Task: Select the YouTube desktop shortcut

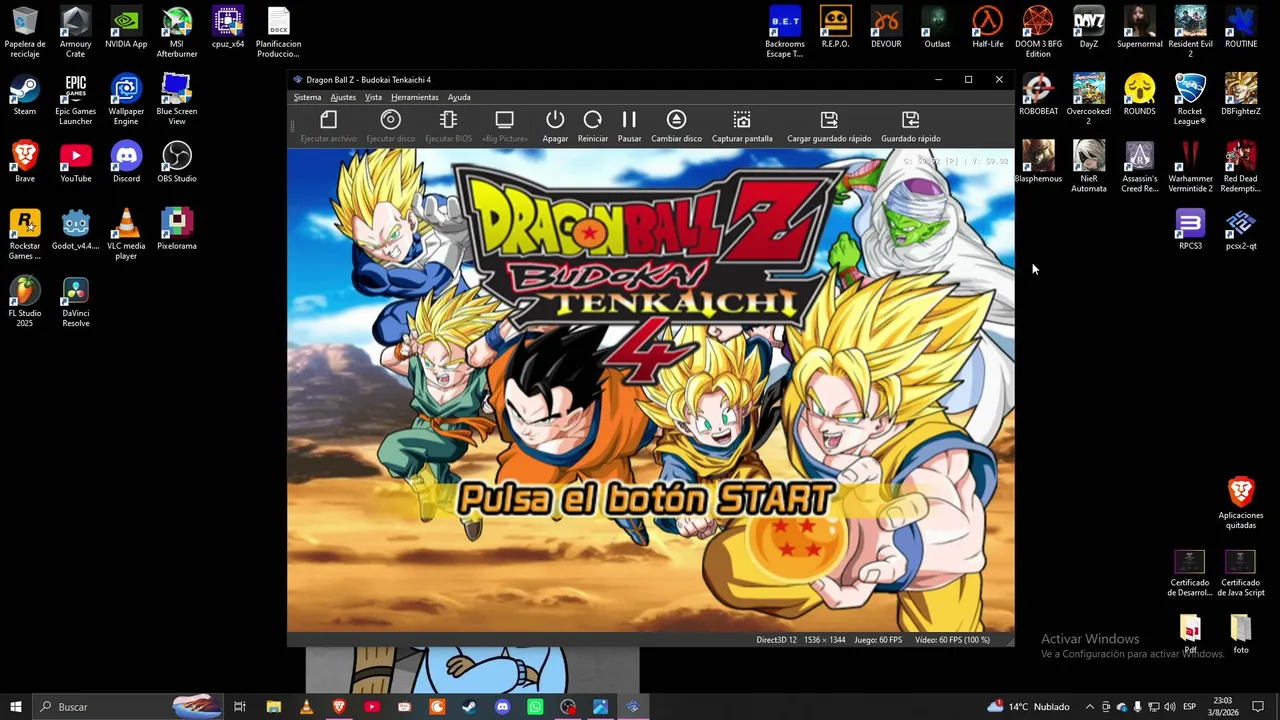Action: [x=76, y=162]
